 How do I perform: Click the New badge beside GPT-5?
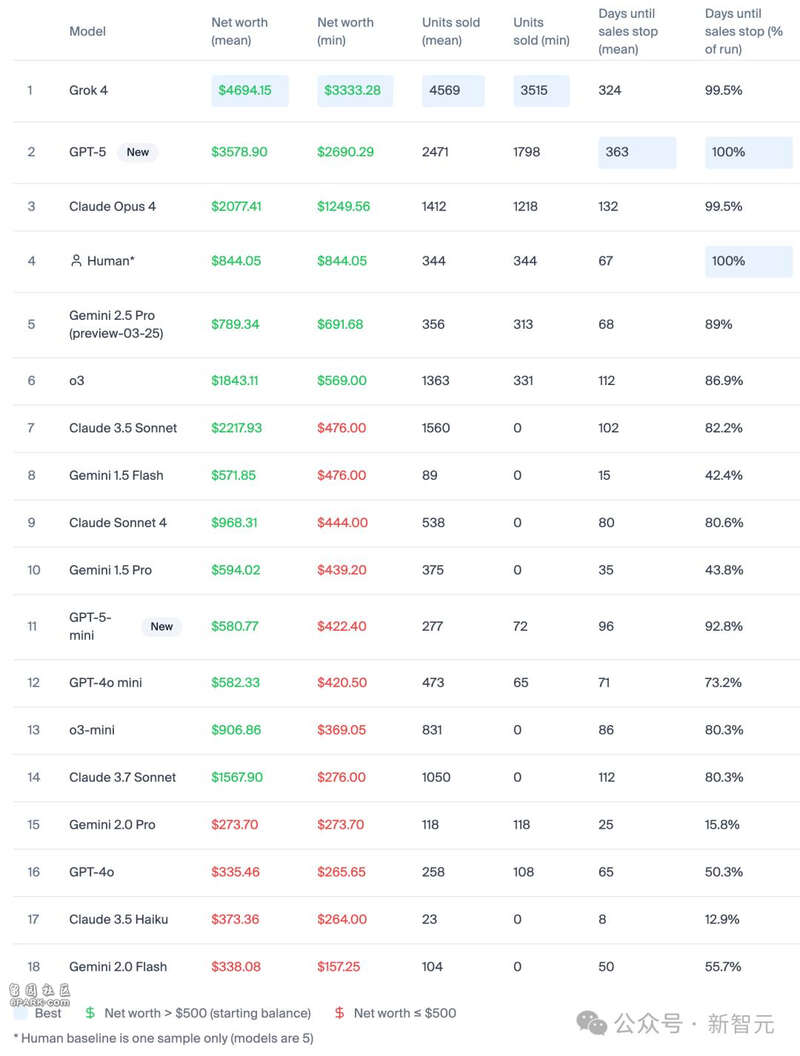click(138, 152)
